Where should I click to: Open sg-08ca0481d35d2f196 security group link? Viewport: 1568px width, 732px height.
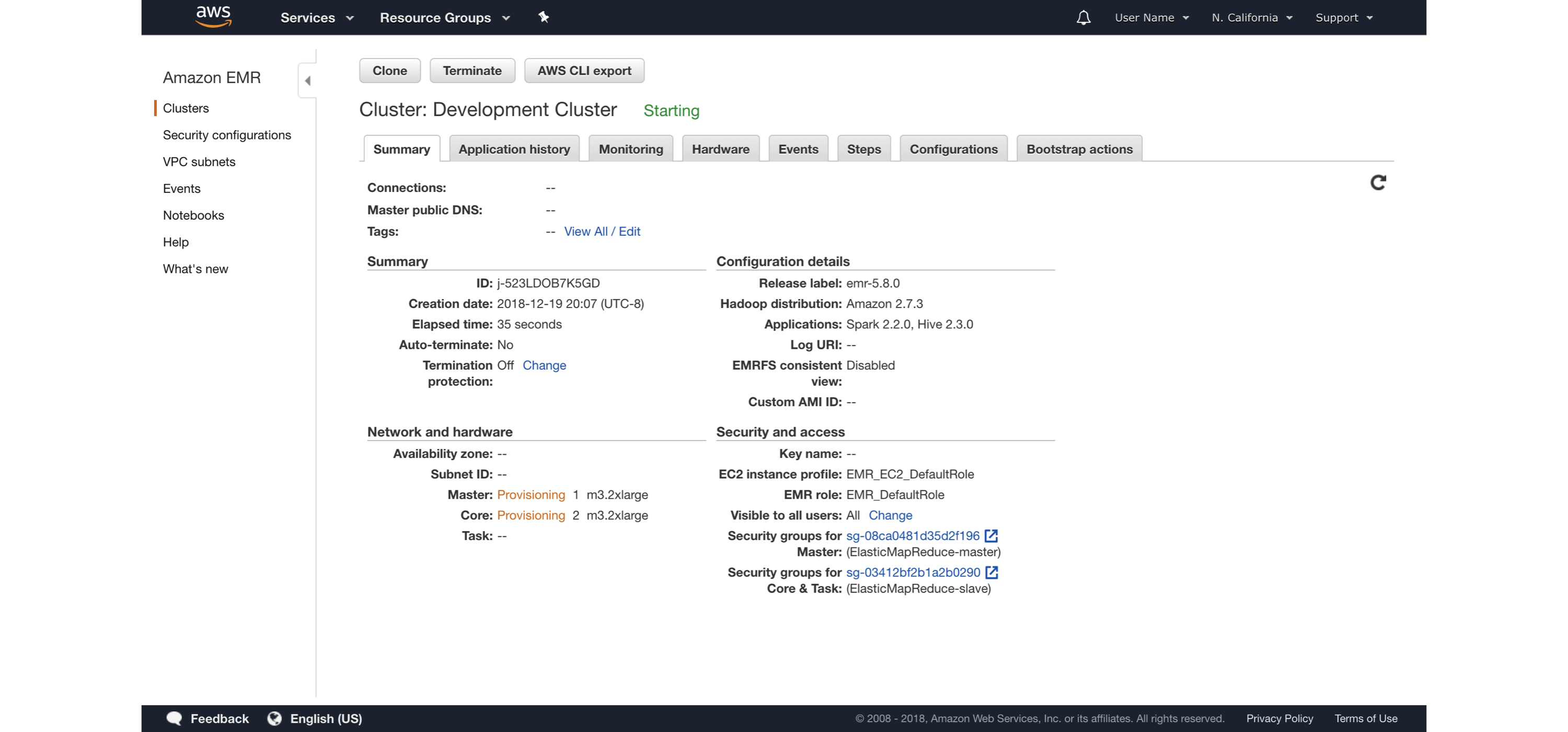pos(913,536)
